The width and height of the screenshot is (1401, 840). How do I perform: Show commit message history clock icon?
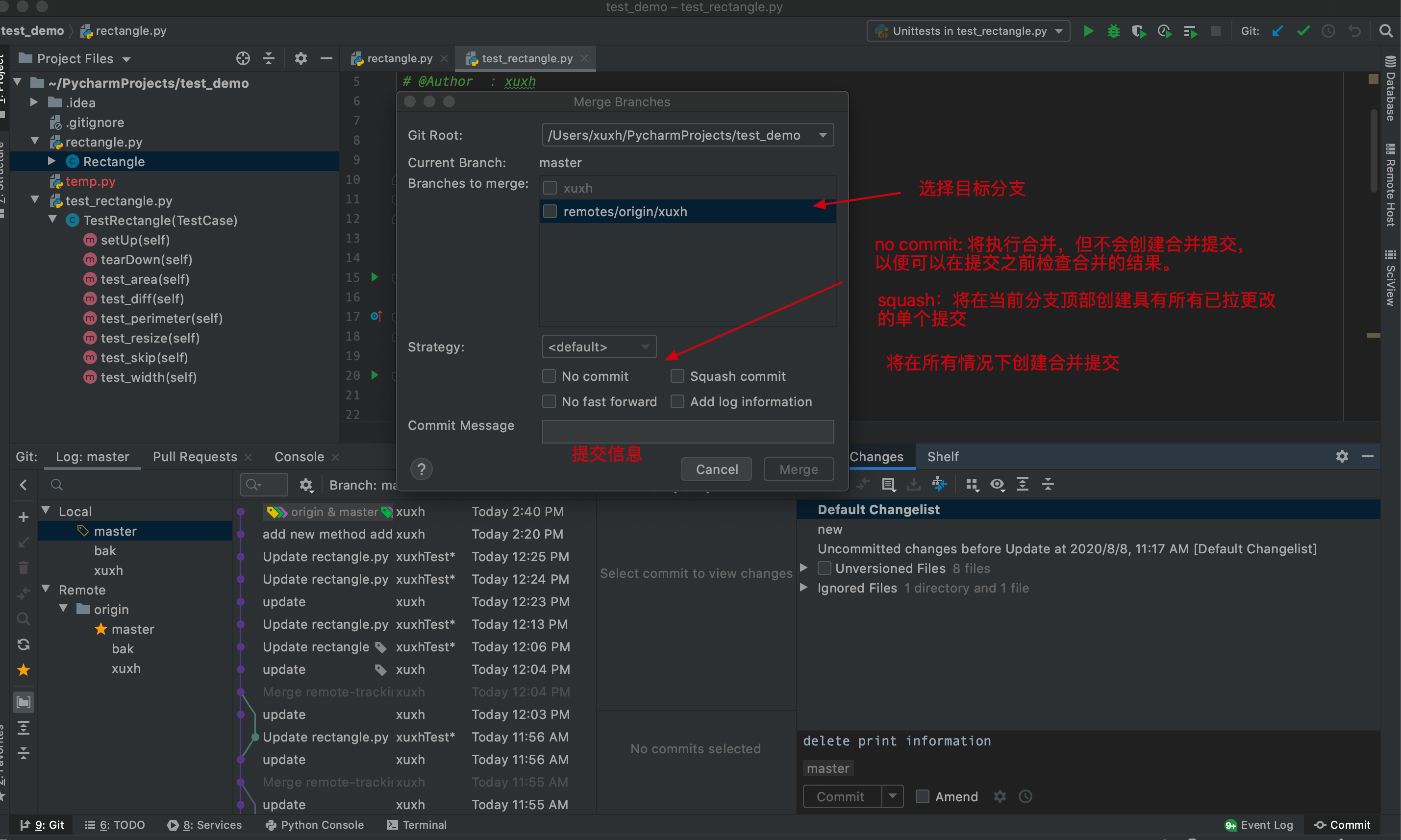[1025, 796]
